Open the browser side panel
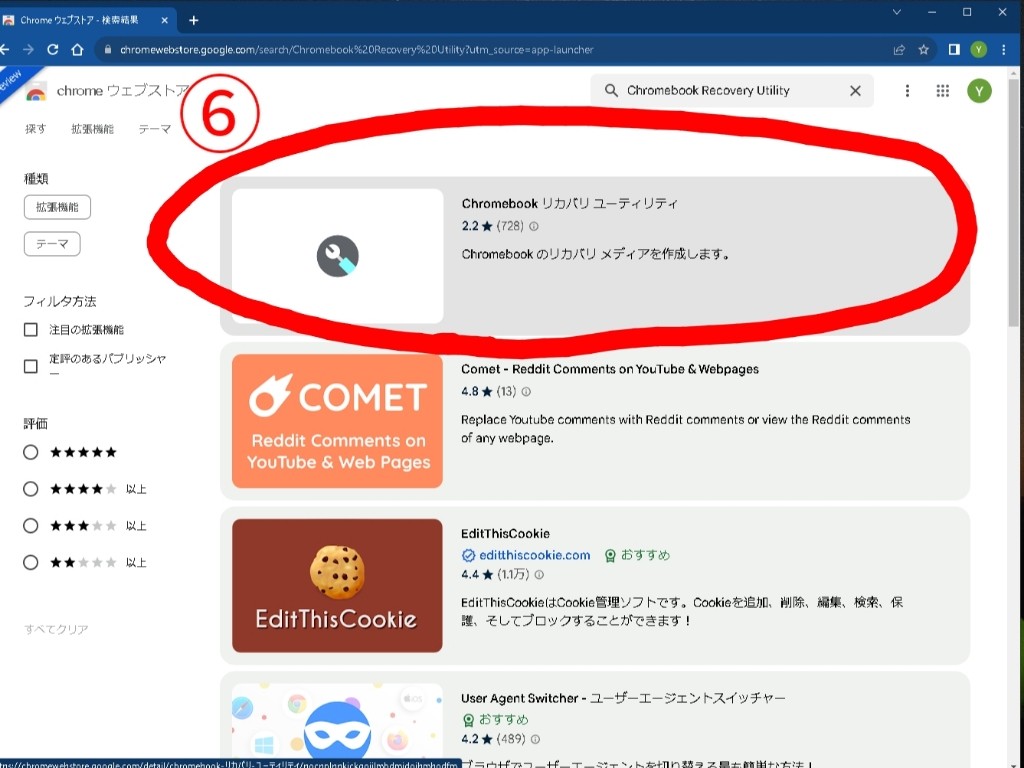Viewport: 1024px width, 768px height. click(x=954, y=50)
